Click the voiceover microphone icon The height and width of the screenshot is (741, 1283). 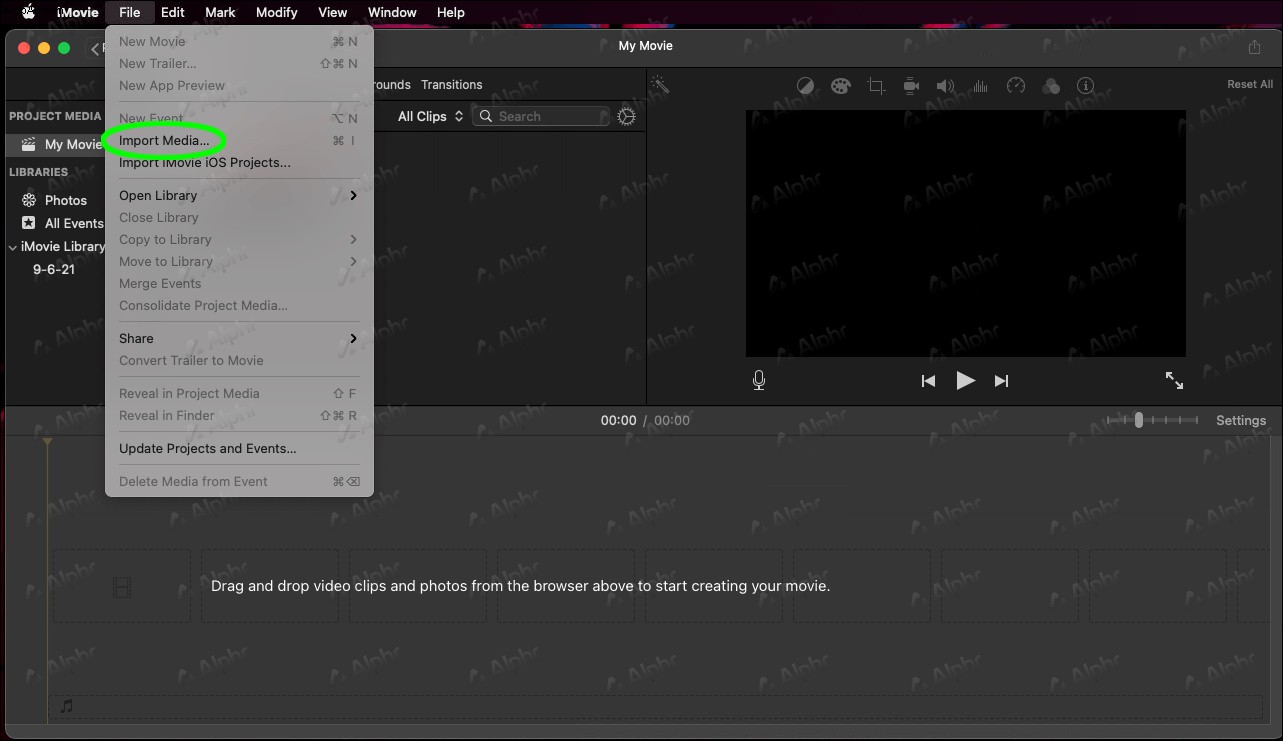[759, 380]
